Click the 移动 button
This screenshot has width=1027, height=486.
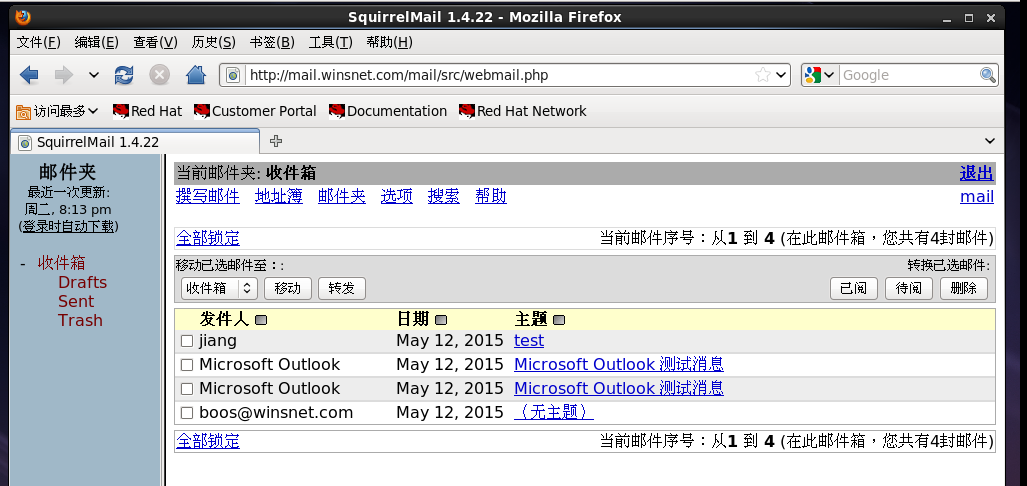pyautogui.click(x=288, y=288)
